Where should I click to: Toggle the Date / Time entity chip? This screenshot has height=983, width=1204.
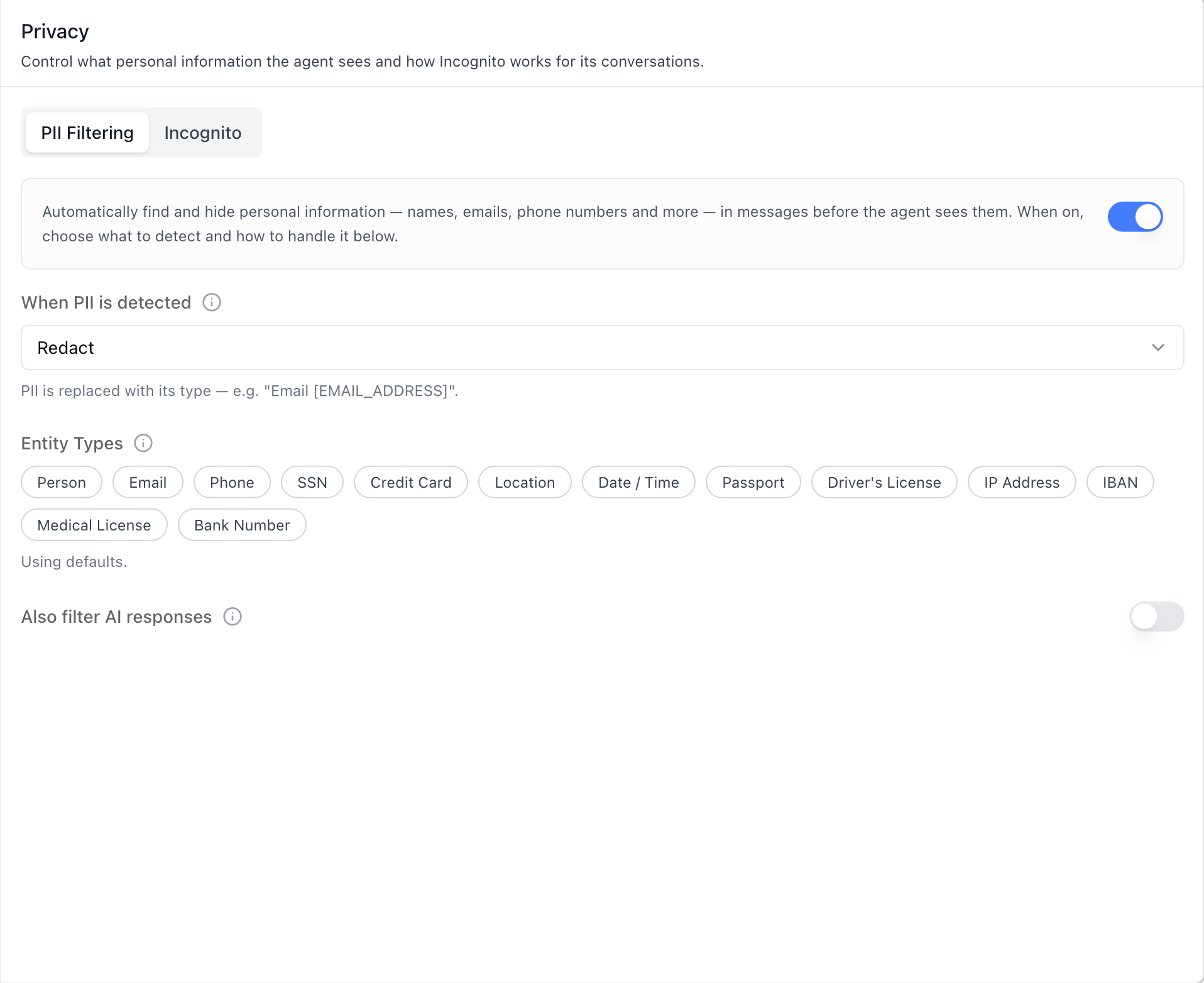pos(638,482)
